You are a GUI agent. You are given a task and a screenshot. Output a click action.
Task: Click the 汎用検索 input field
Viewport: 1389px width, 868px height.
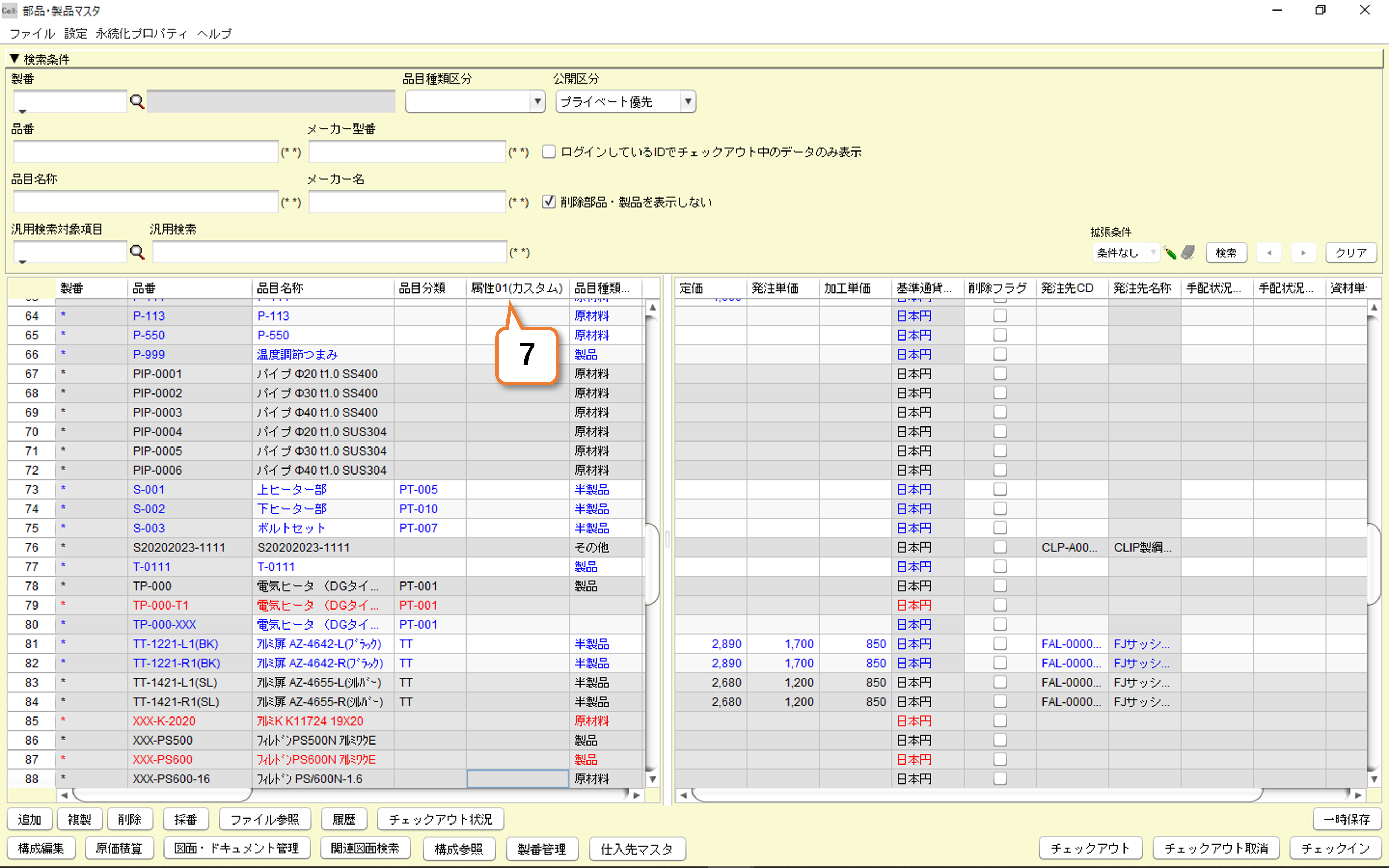tap(329, 252)
